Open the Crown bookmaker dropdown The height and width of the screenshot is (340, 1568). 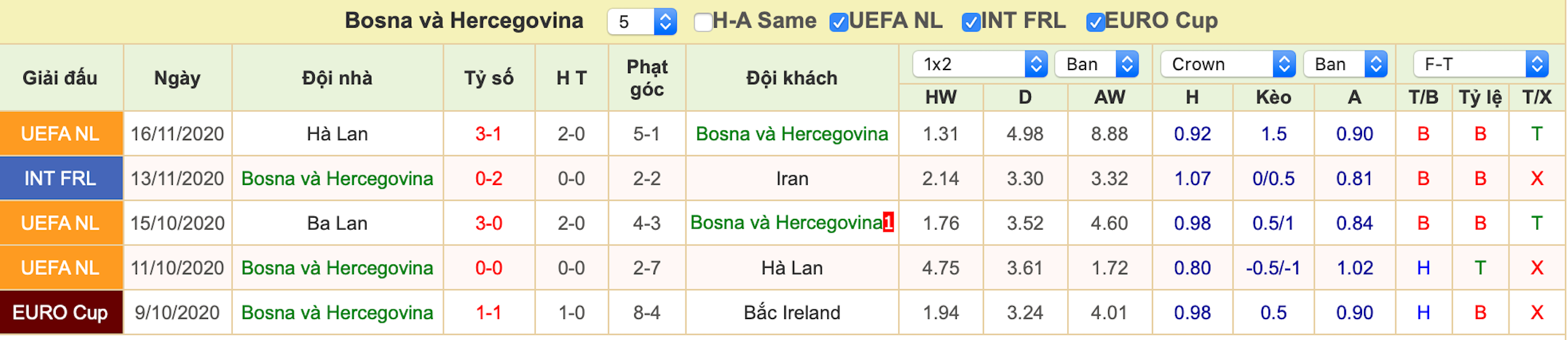pyautogui.click(x=1227, y=64)
